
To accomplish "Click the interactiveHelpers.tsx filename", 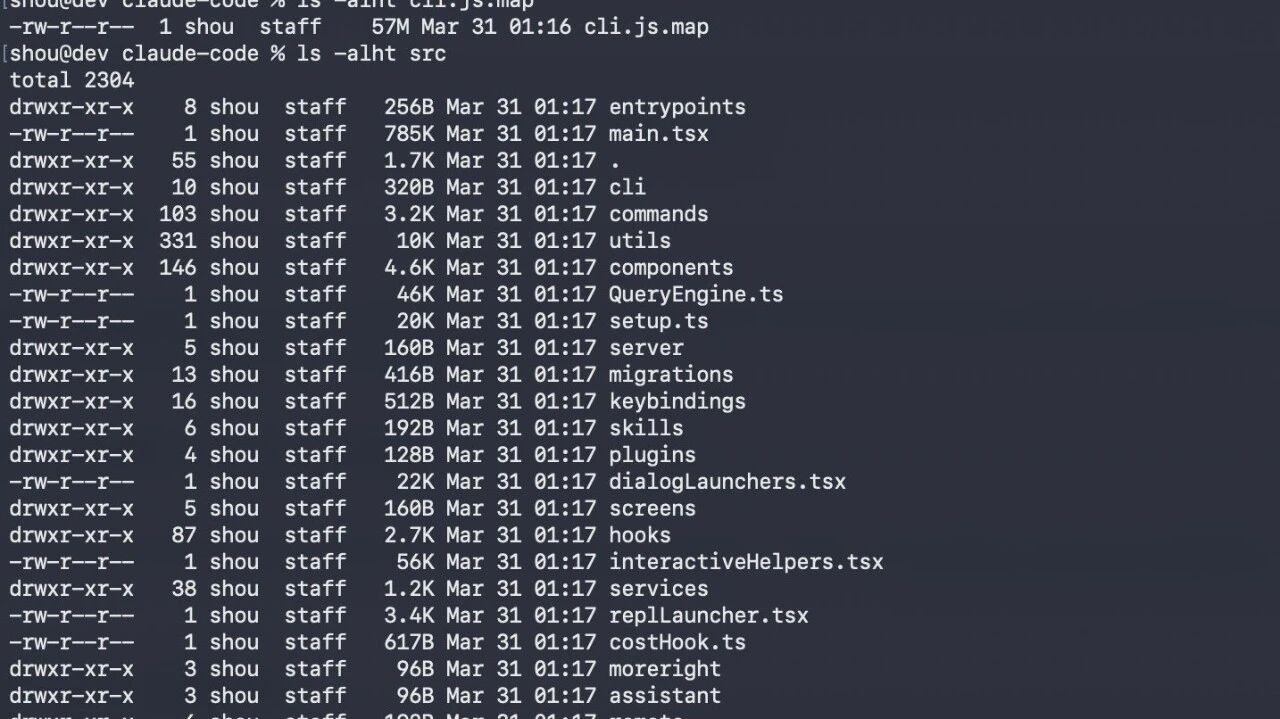I will pyautogui.click(x=746, y=562).
